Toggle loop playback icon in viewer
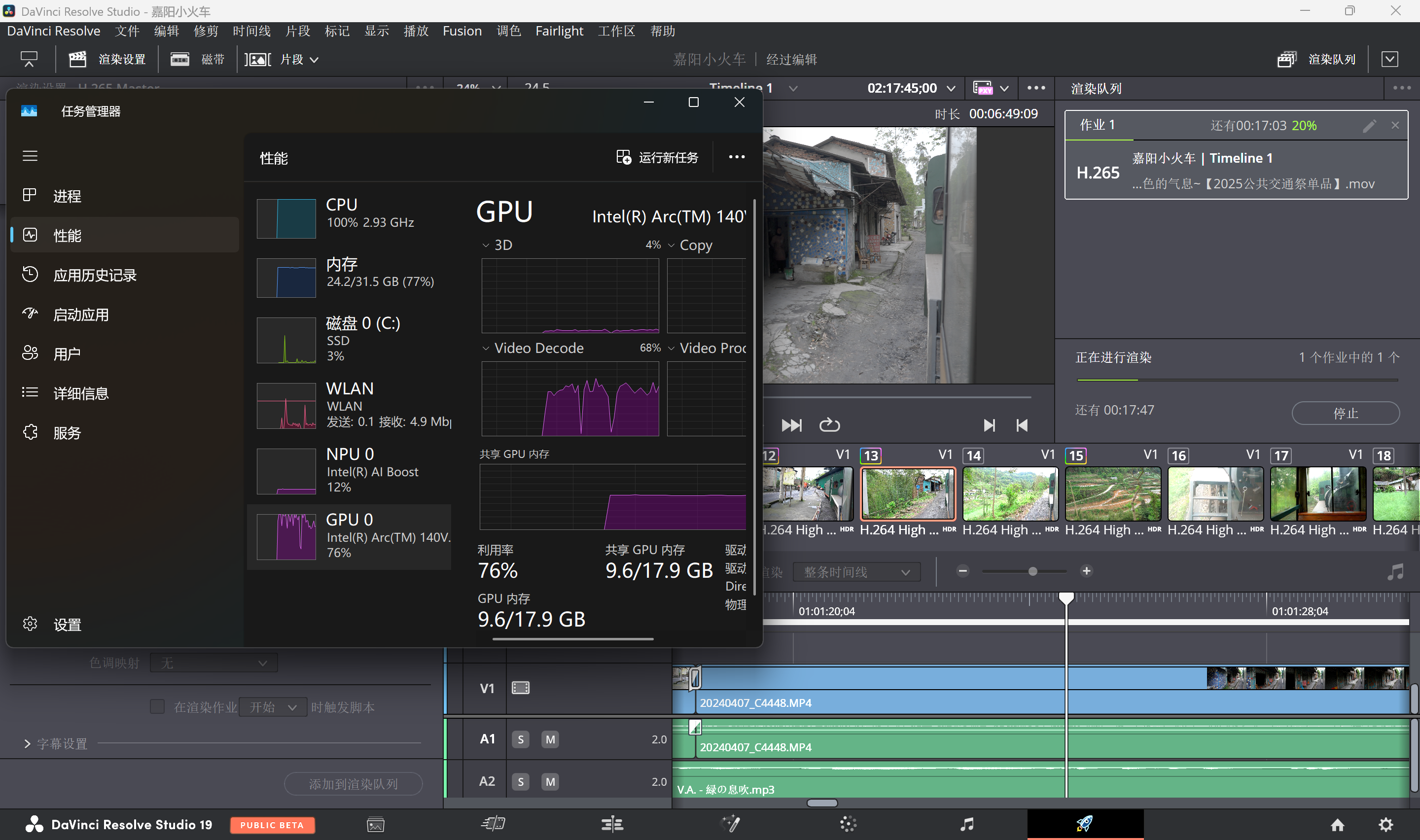This screenshot has height=840, width=1420. click(x=829, y=425)
